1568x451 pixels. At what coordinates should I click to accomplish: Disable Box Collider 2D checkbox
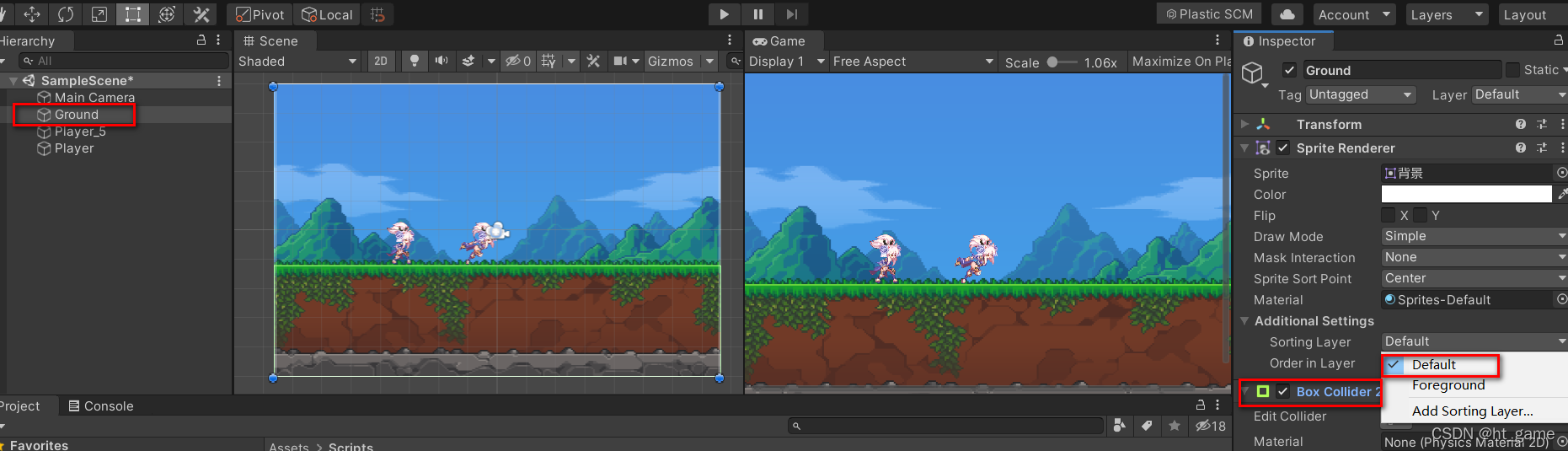tap(1282, 391)
